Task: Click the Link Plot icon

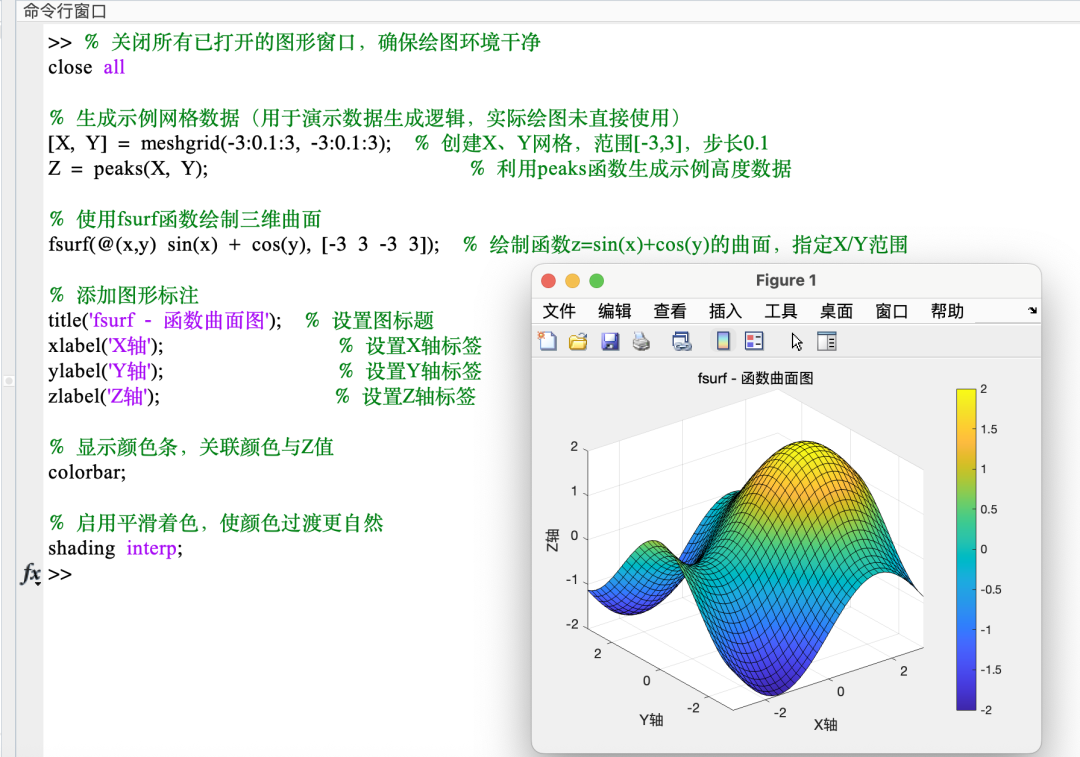Action: click(x=682, y=341)
